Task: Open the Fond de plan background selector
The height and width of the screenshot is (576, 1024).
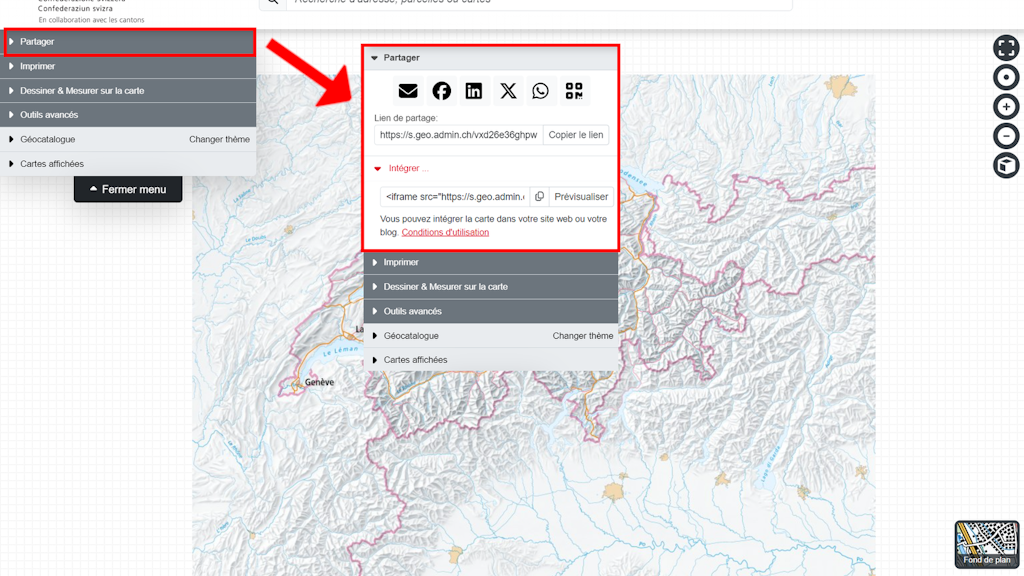Action: 987,545
